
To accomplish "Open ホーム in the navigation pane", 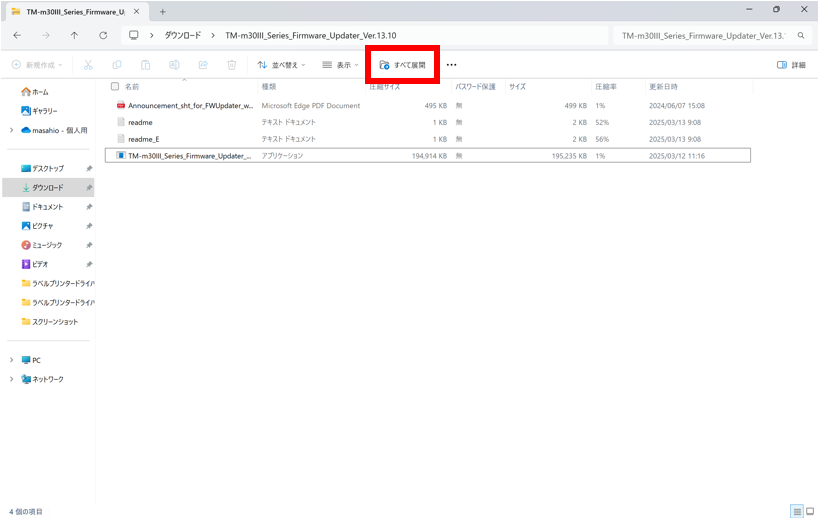I will (35, 92).
